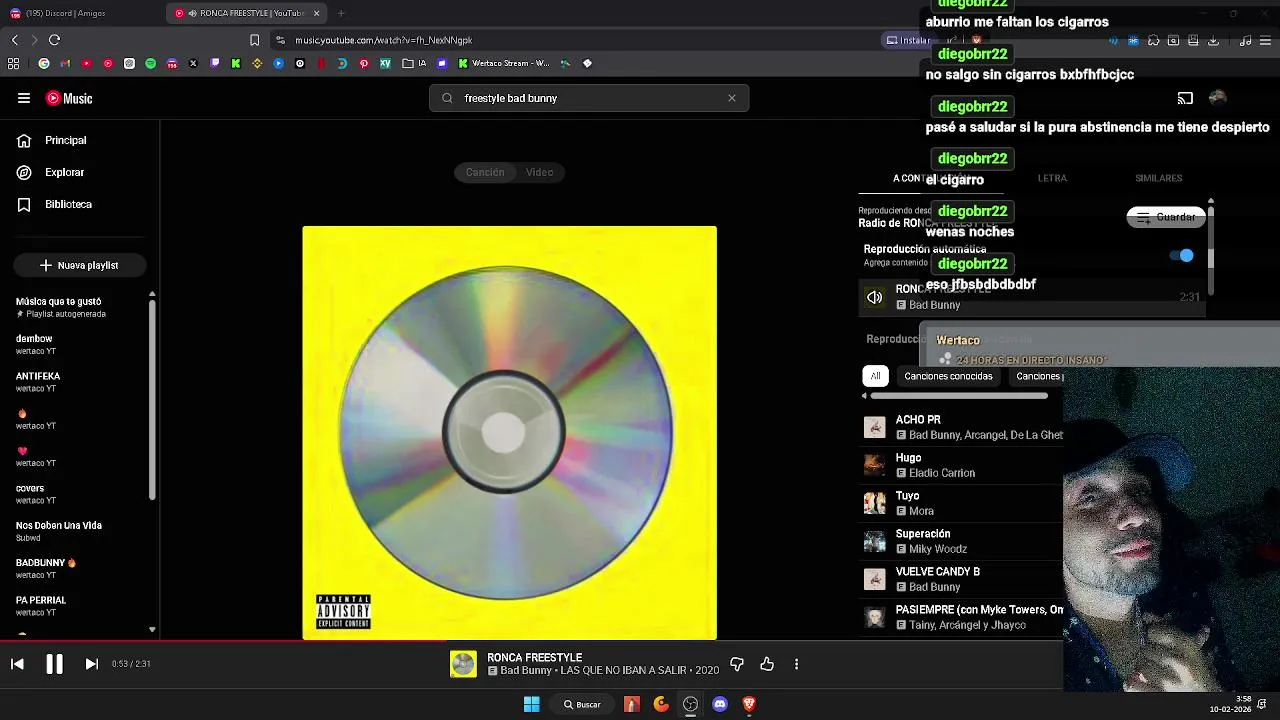
Task: Switch the player to Canción mode
Action: coord(485,172)
